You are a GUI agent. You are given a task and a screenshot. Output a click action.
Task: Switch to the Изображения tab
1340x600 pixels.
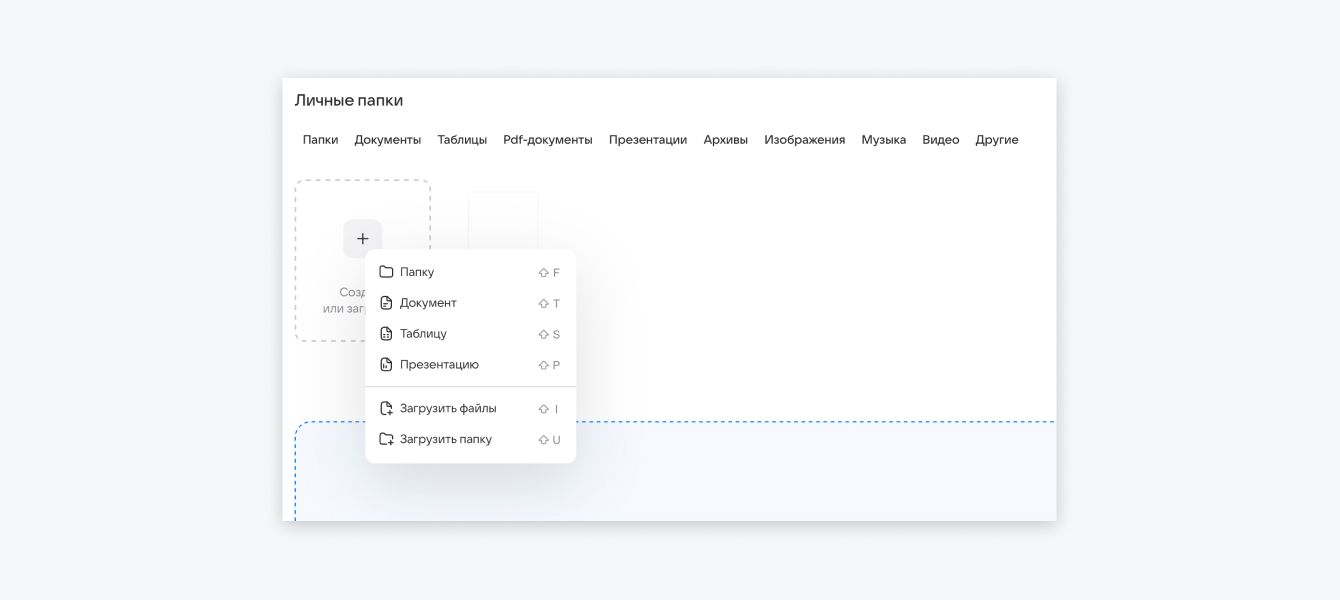[x=804, y=140]
